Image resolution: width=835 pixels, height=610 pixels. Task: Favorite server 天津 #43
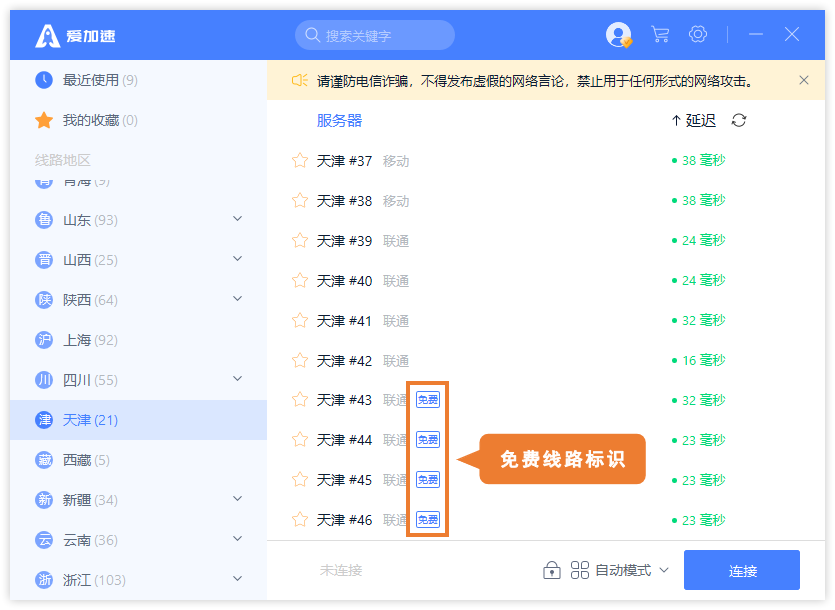click(x=300, y=400)
